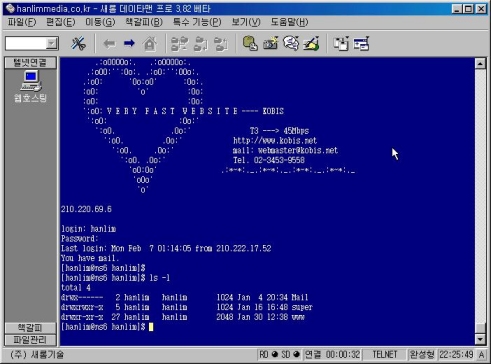Open the 특수 기능(P) menu
491x364 pixels.
click(197, 22)
